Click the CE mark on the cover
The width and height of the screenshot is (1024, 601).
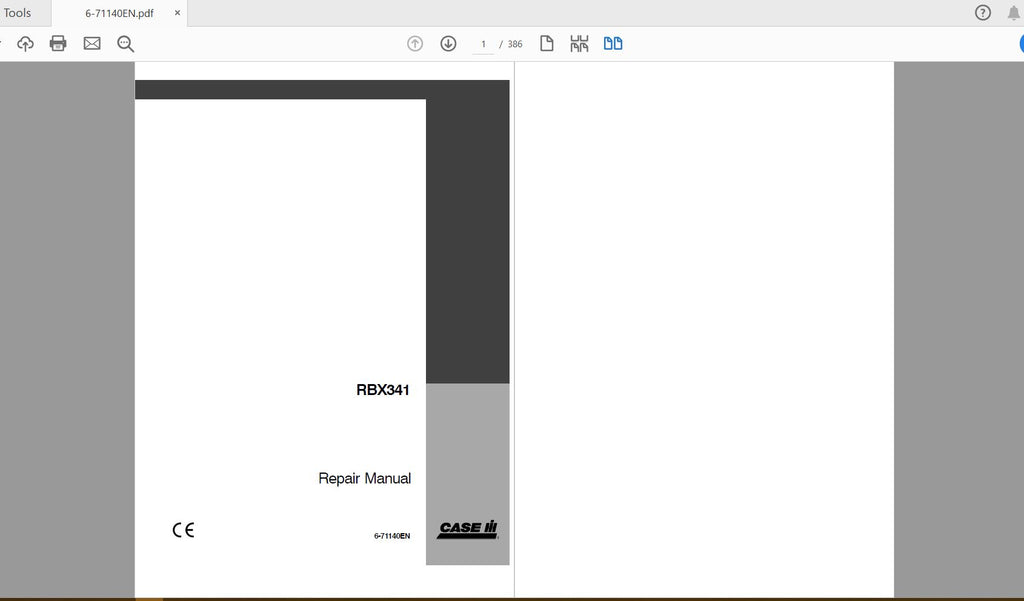(184, 530)
